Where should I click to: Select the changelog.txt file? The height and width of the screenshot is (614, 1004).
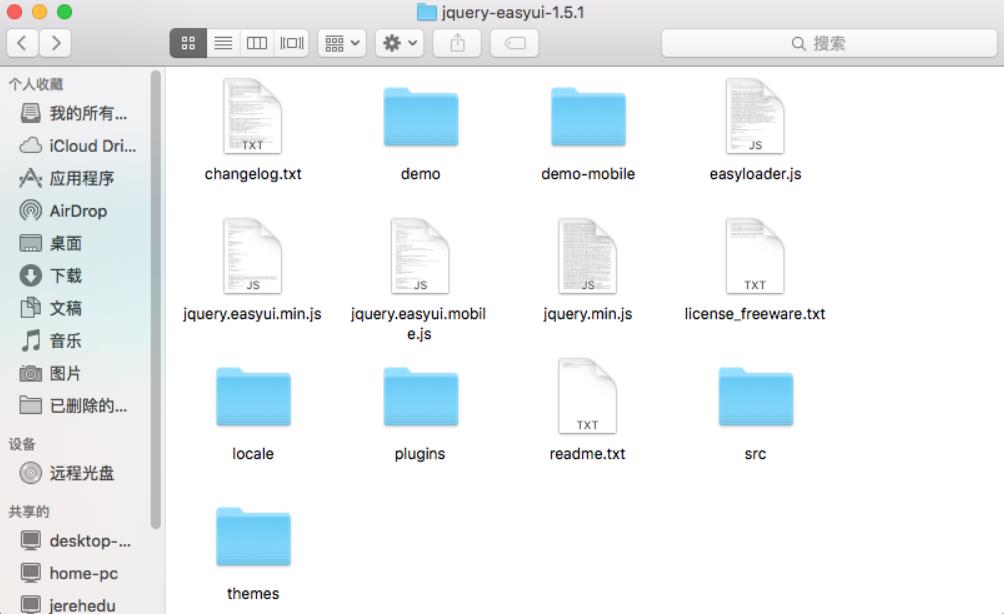point(253,131)
